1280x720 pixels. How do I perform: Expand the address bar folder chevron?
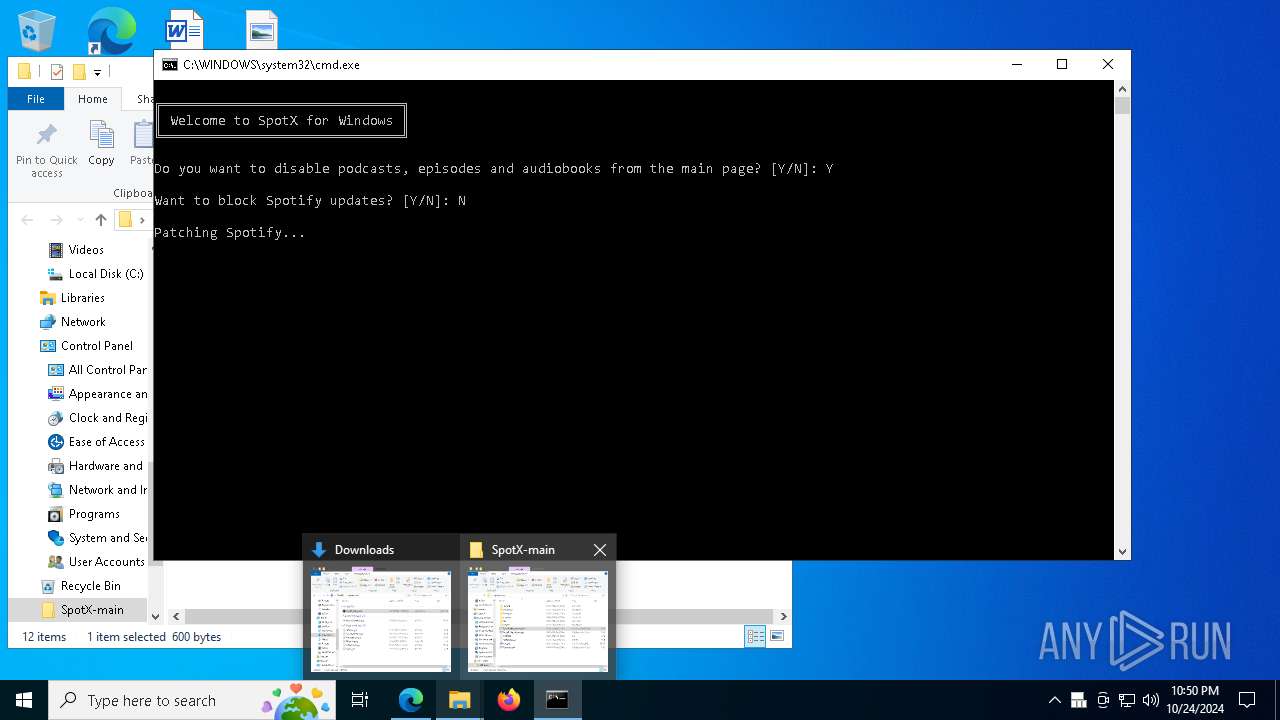[x=142, y=220]
